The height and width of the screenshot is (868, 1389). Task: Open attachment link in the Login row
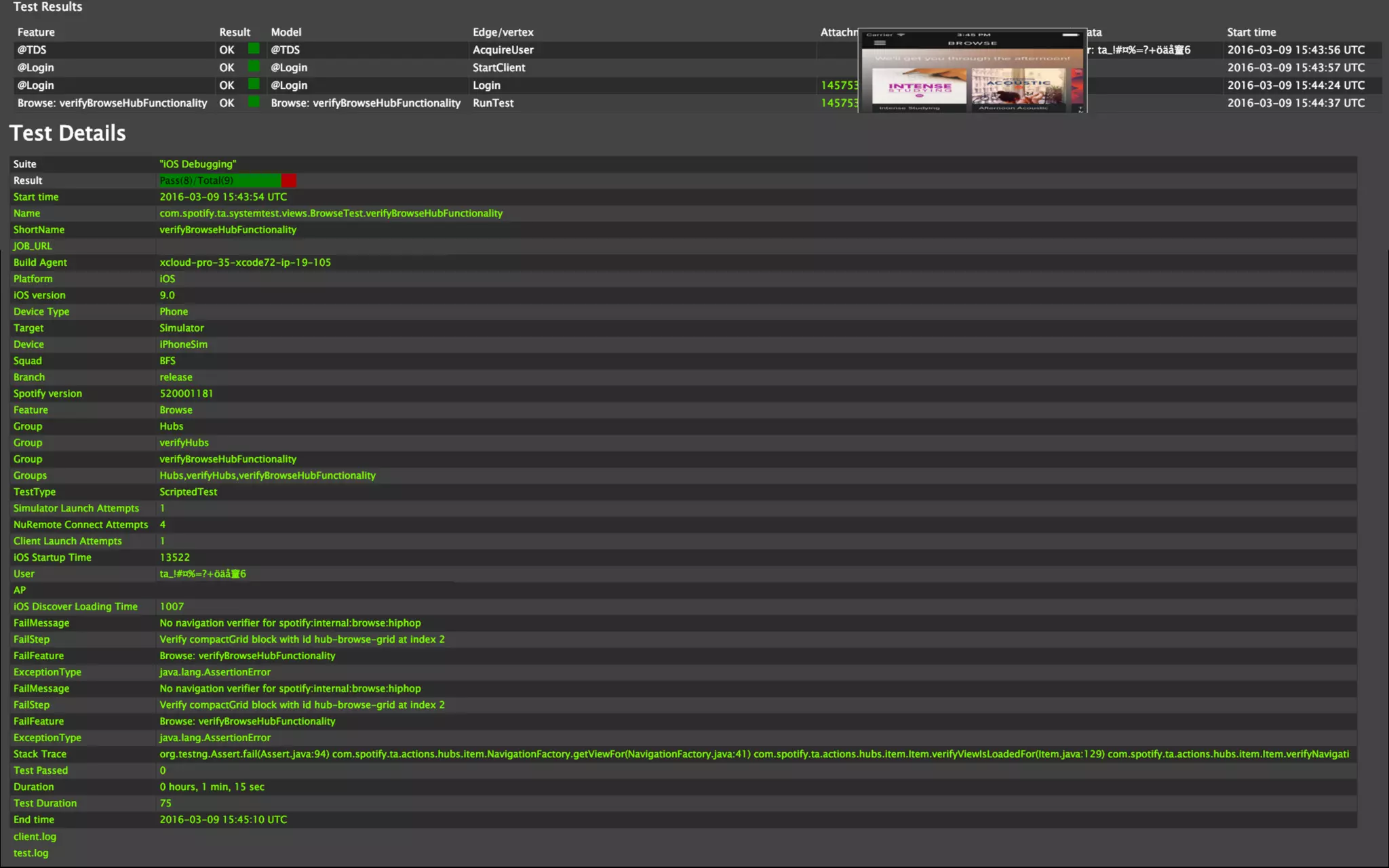click(x=839, y=85)
